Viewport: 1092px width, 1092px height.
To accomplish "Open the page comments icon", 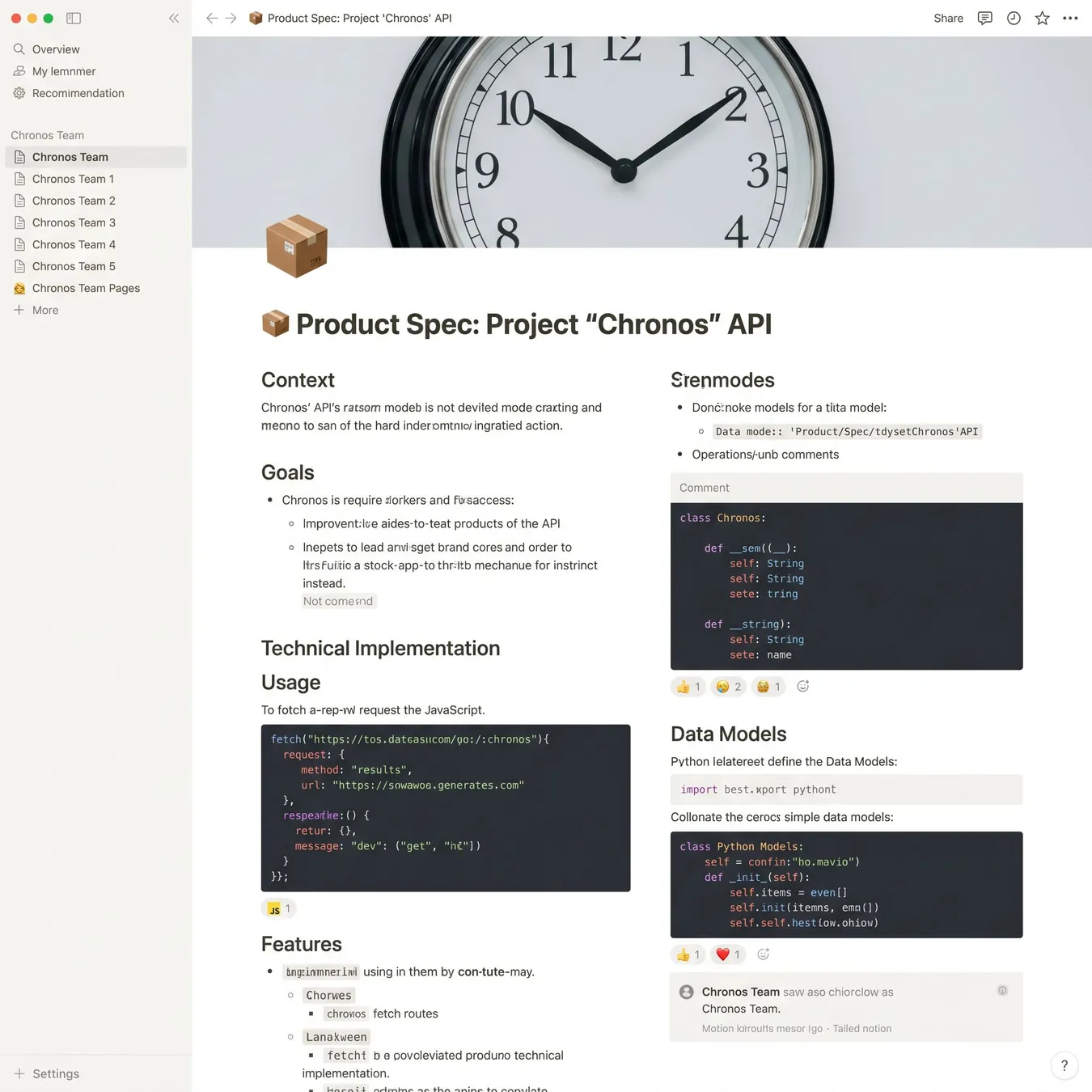I will point(984,18).
